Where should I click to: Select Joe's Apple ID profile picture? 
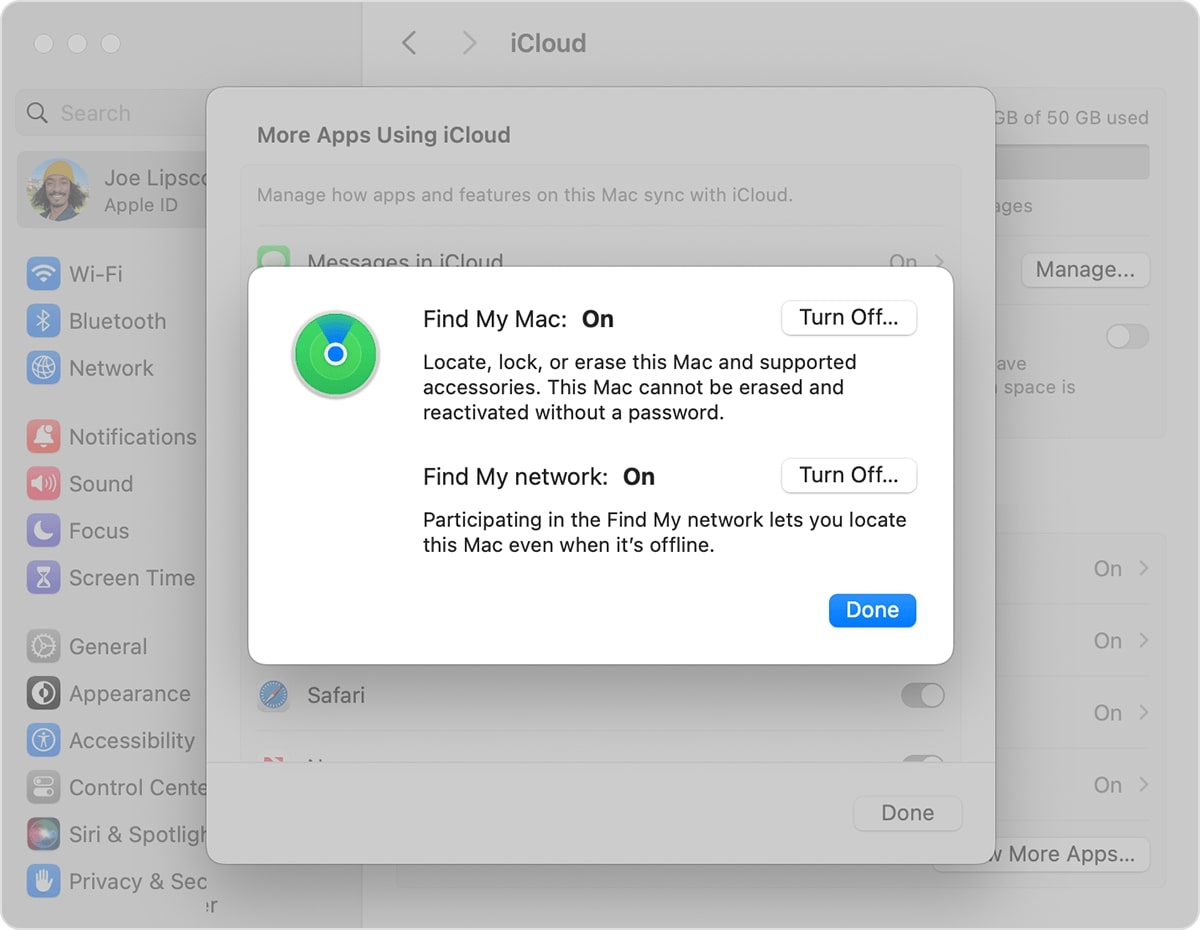59,190
